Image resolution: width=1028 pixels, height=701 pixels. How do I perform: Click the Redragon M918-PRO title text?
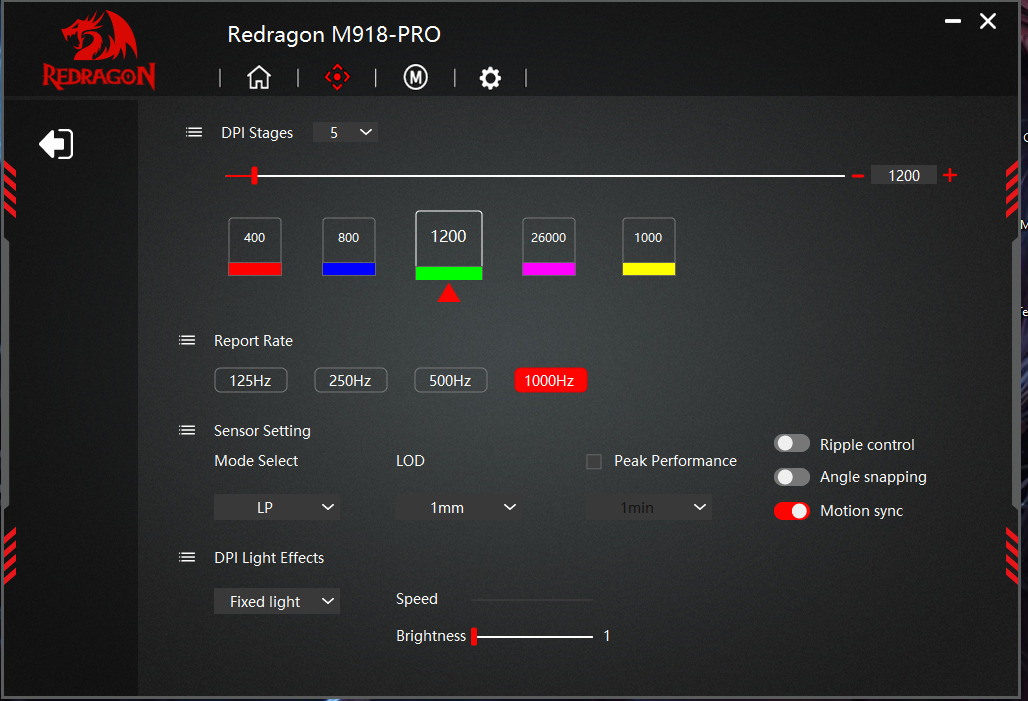[x=334, y=34]
